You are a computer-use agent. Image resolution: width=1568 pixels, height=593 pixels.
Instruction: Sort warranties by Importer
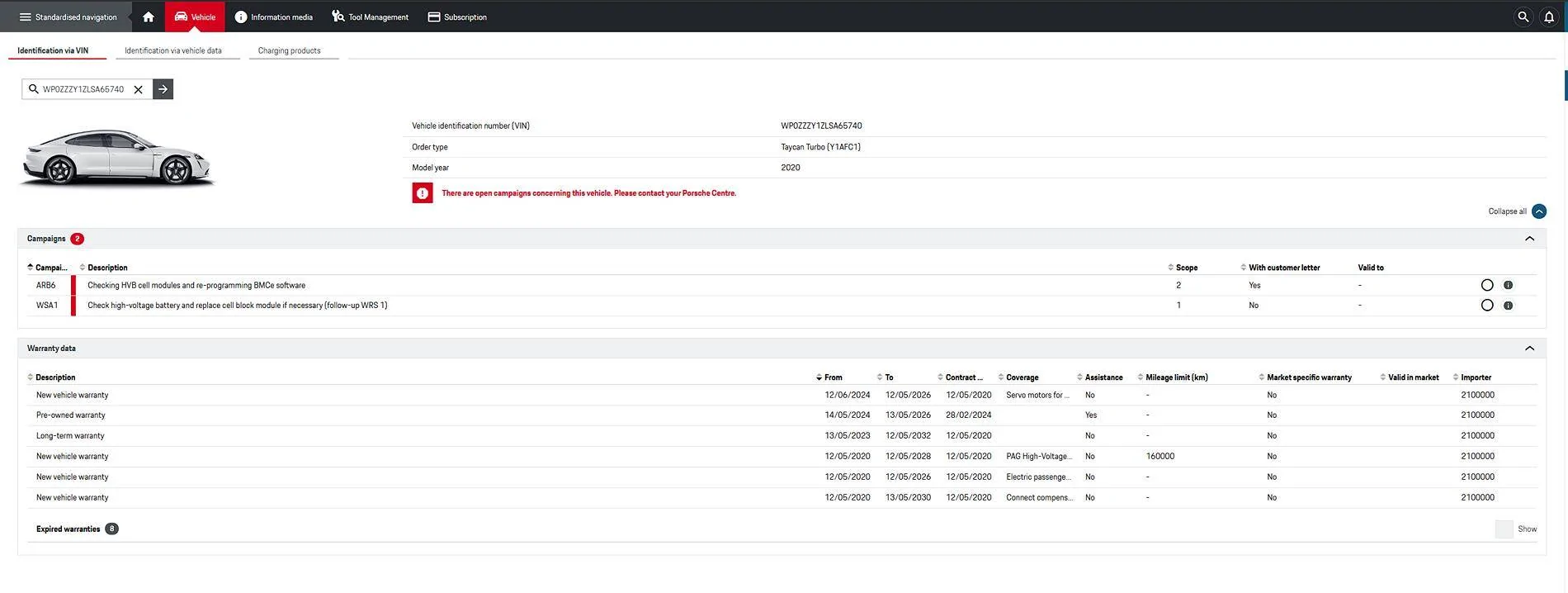1471,377
